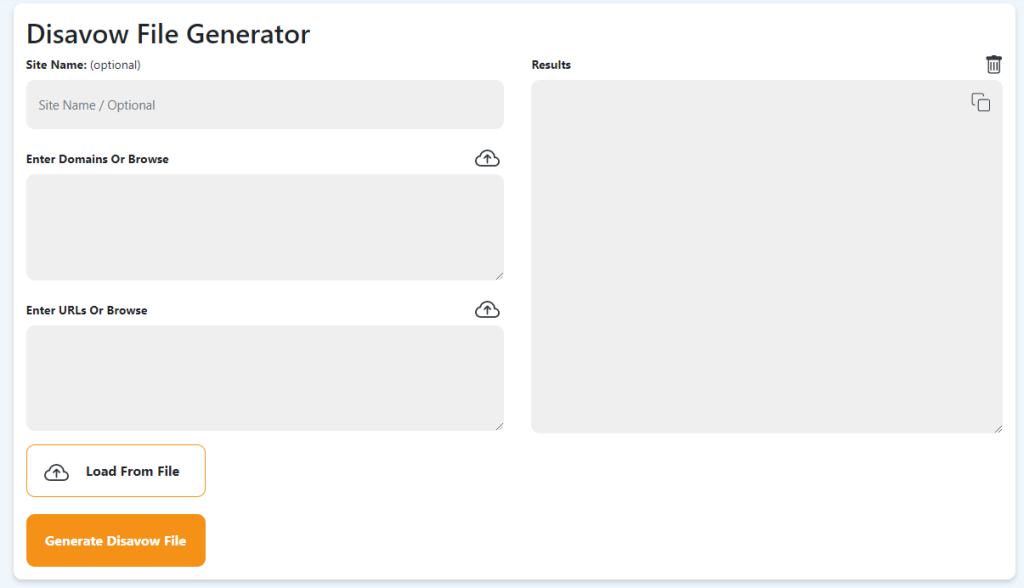
Task: Click the upload icon beside Enter URLs
Action: pos(487,309)
